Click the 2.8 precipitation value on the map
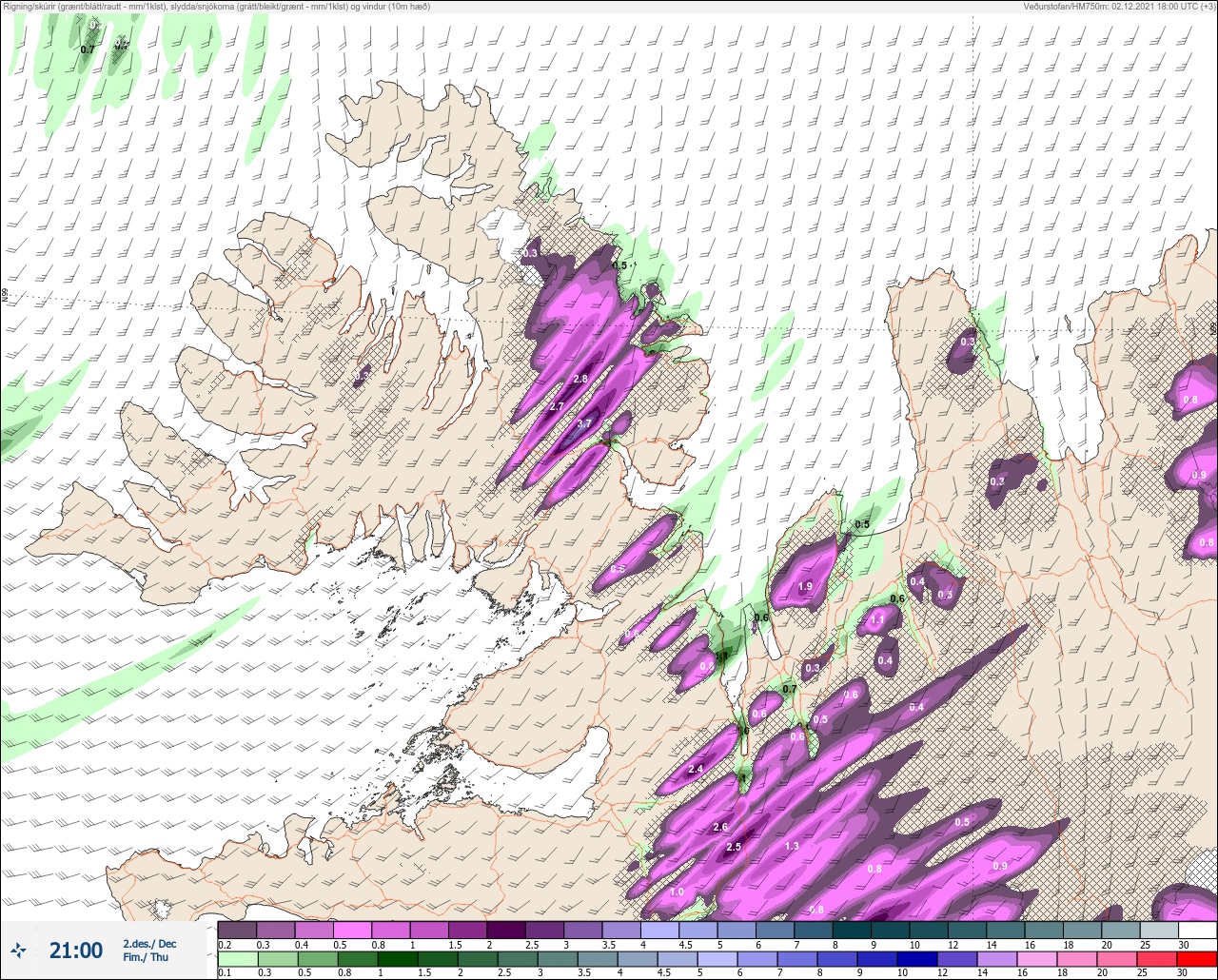 point(580,380)
